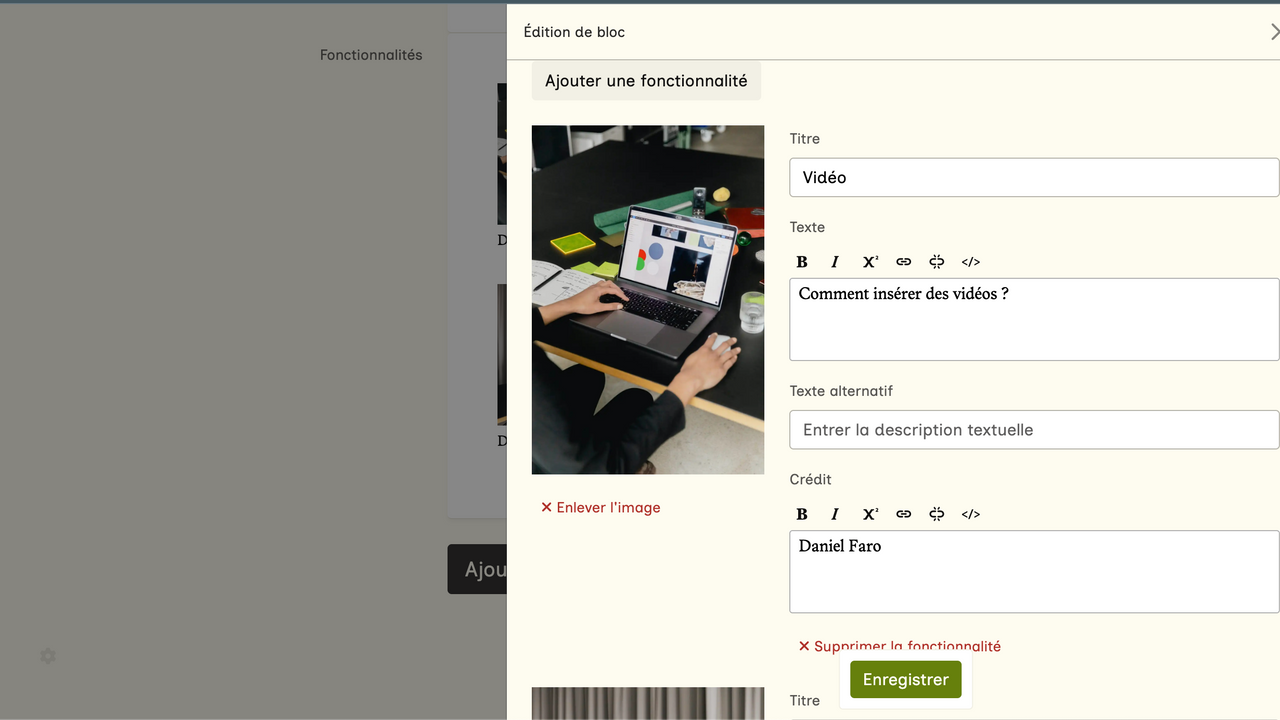1280x720 pixels.
Task: Click superscript icon in Crédit toolbar
Action: tap(870, 514)
